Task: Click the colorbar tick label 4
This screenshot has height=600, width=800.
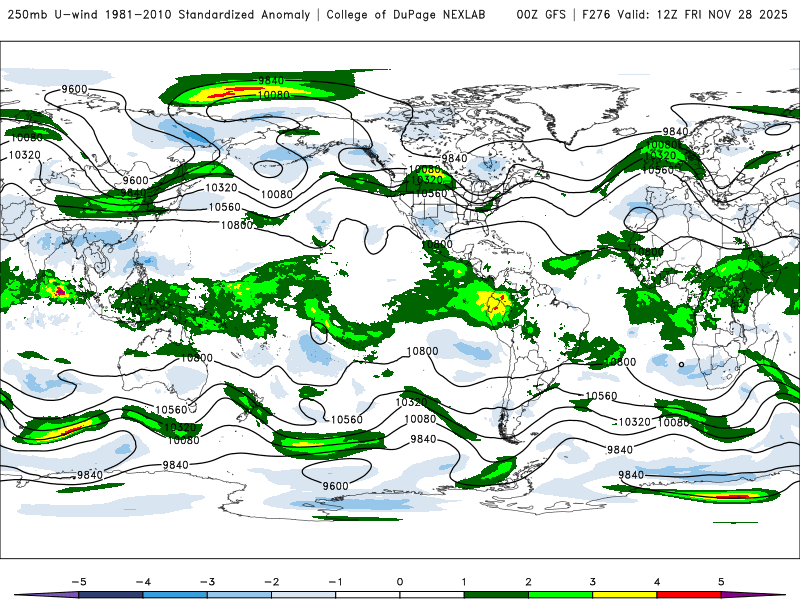Action: tap(657, 582)
